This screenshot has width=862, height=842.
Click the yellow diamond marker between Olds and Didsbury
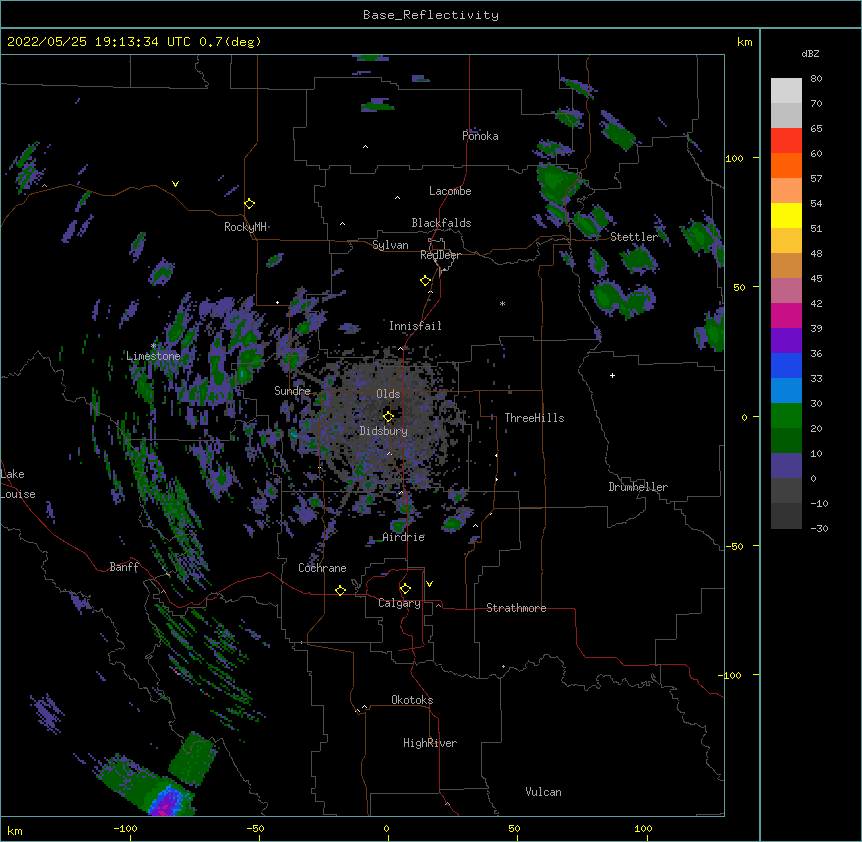point(388,417)
